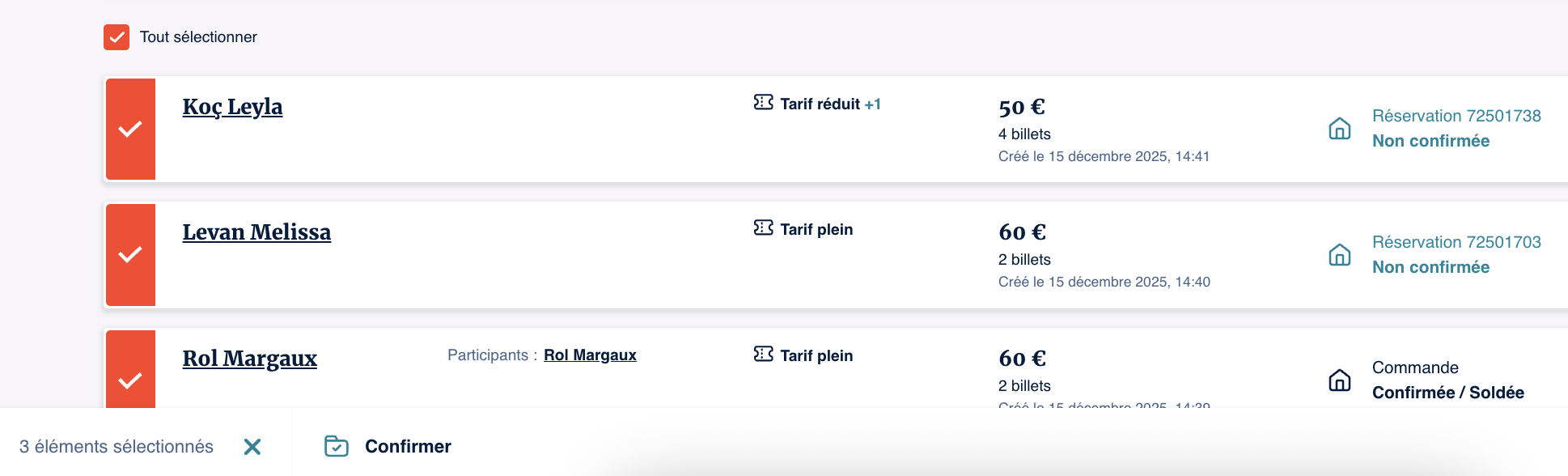Open participant Rol Margaux link

590,355
